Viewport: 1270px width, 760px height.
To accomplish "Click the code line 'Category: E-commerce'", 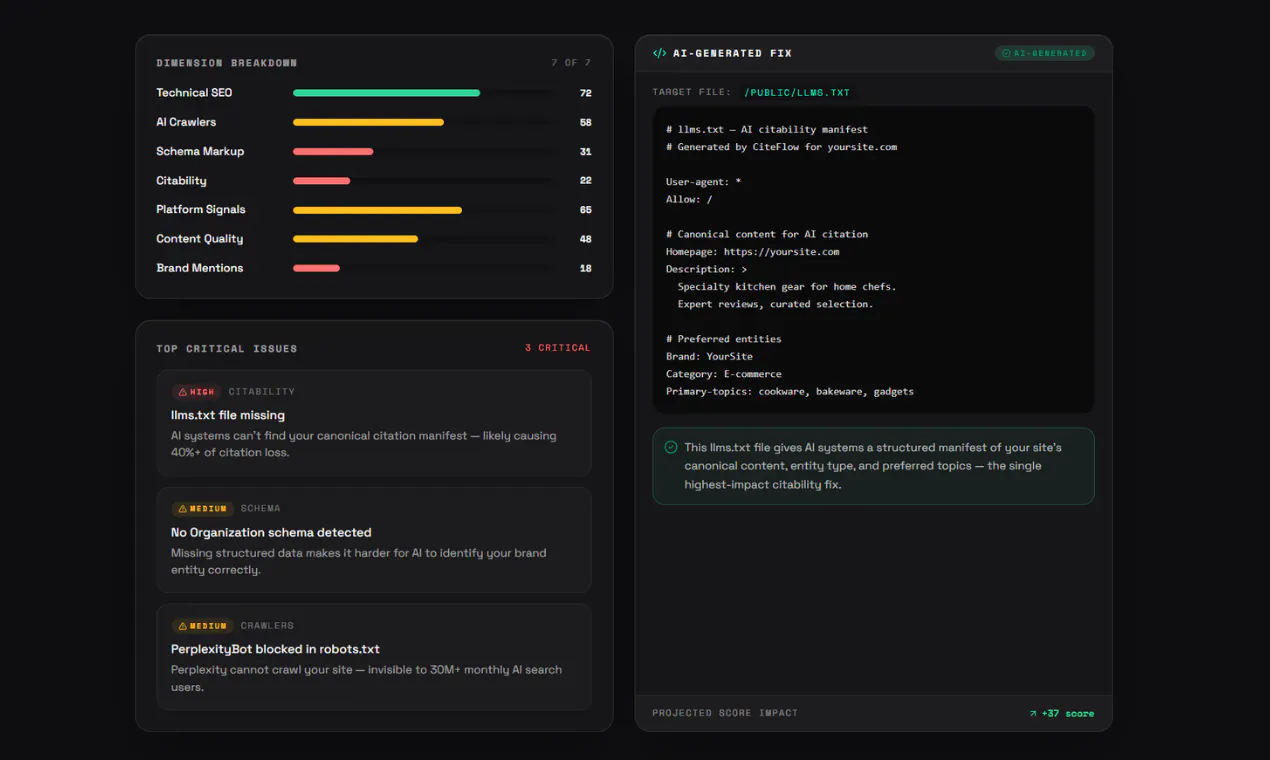I will [724, 374].
